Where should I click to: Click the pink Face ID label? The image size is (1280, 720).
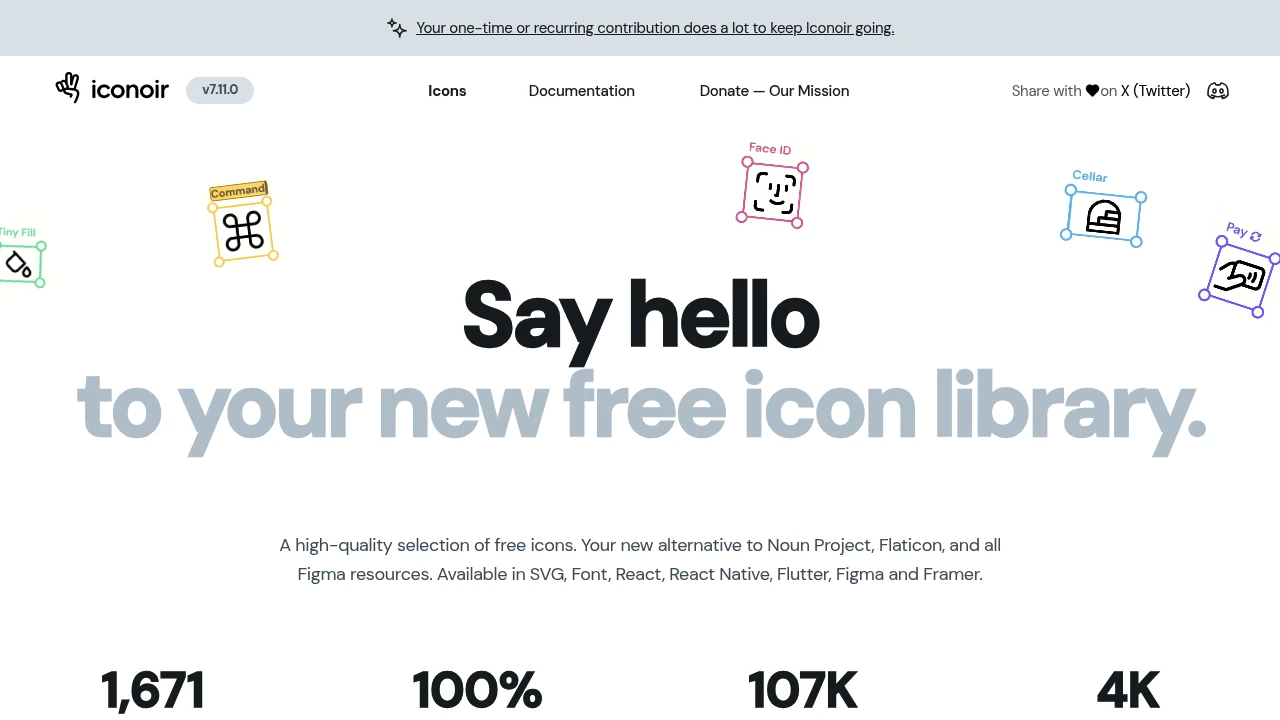point(770,149)
